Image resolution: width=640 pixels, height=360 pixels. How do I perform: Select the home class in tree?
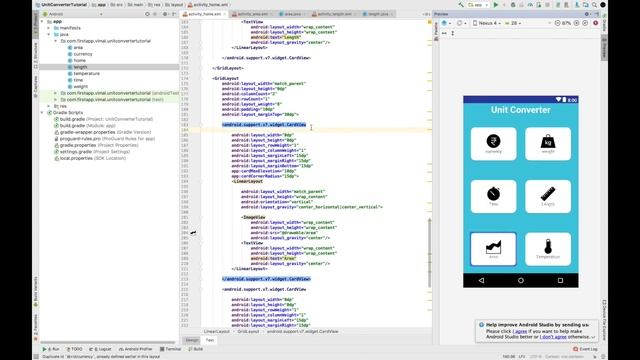80,60
